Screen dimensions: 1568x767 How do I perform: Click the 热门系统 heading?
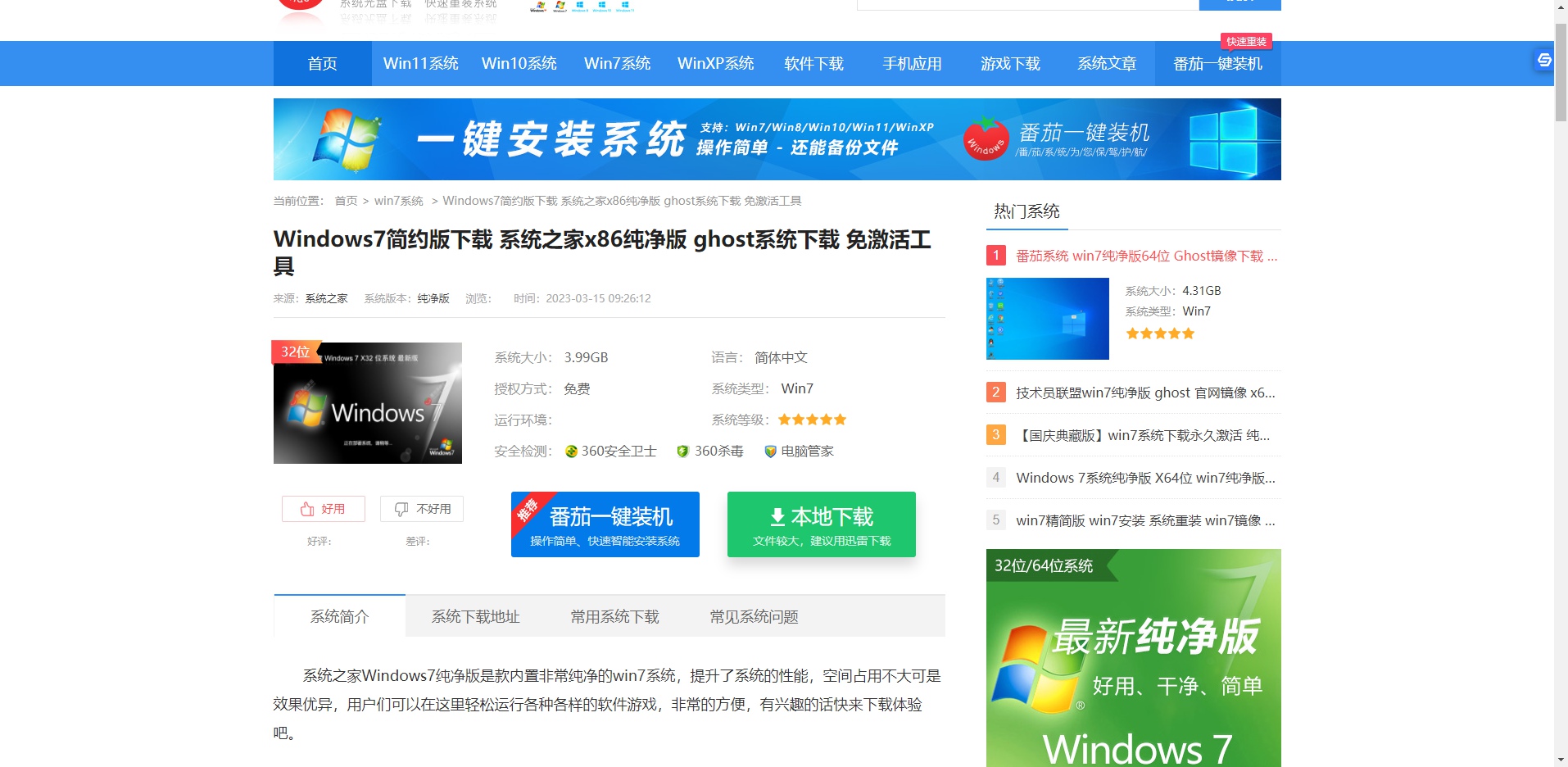pyautogui.click(x=1026, y=211)
